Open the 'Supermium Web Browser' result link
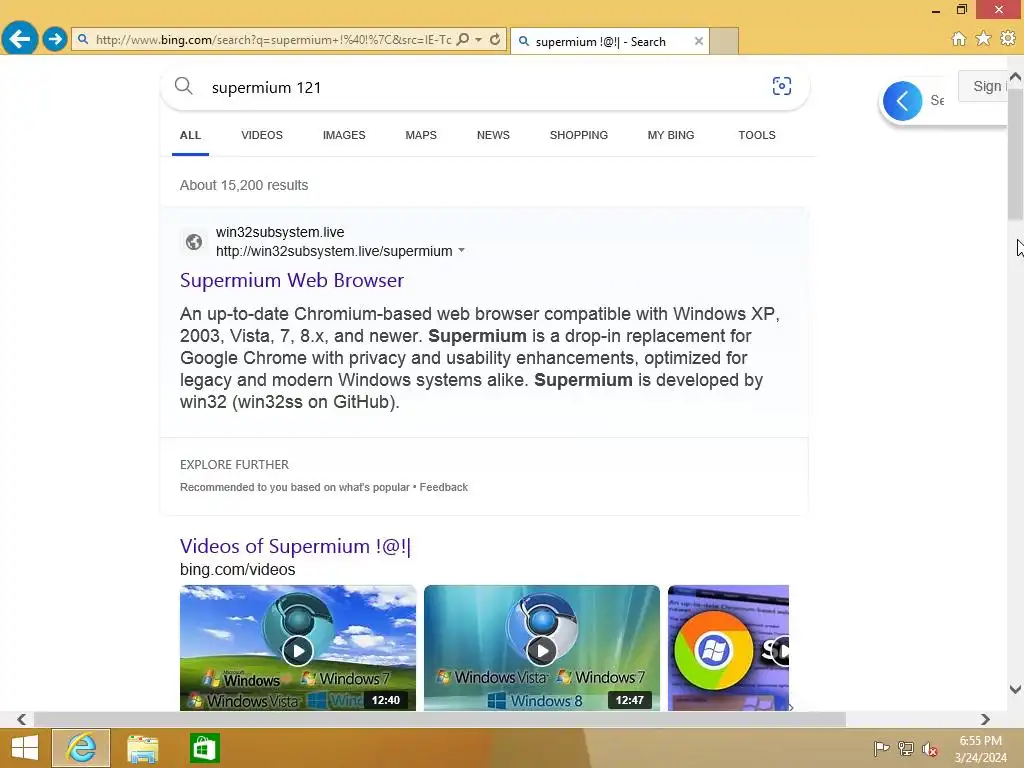Screen dimensions: 1024x768 (291, 280)
